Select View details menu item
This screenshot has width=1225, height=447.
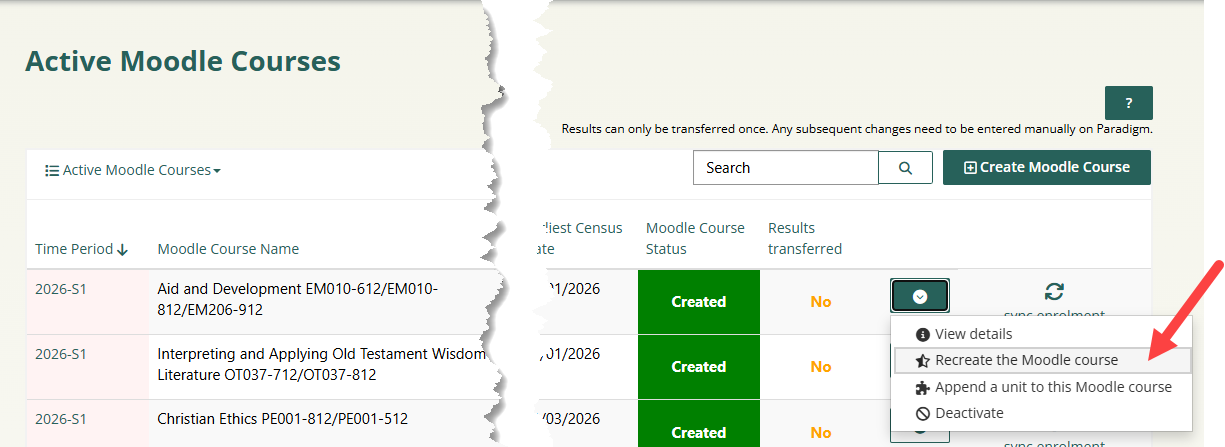(1041, 334)
